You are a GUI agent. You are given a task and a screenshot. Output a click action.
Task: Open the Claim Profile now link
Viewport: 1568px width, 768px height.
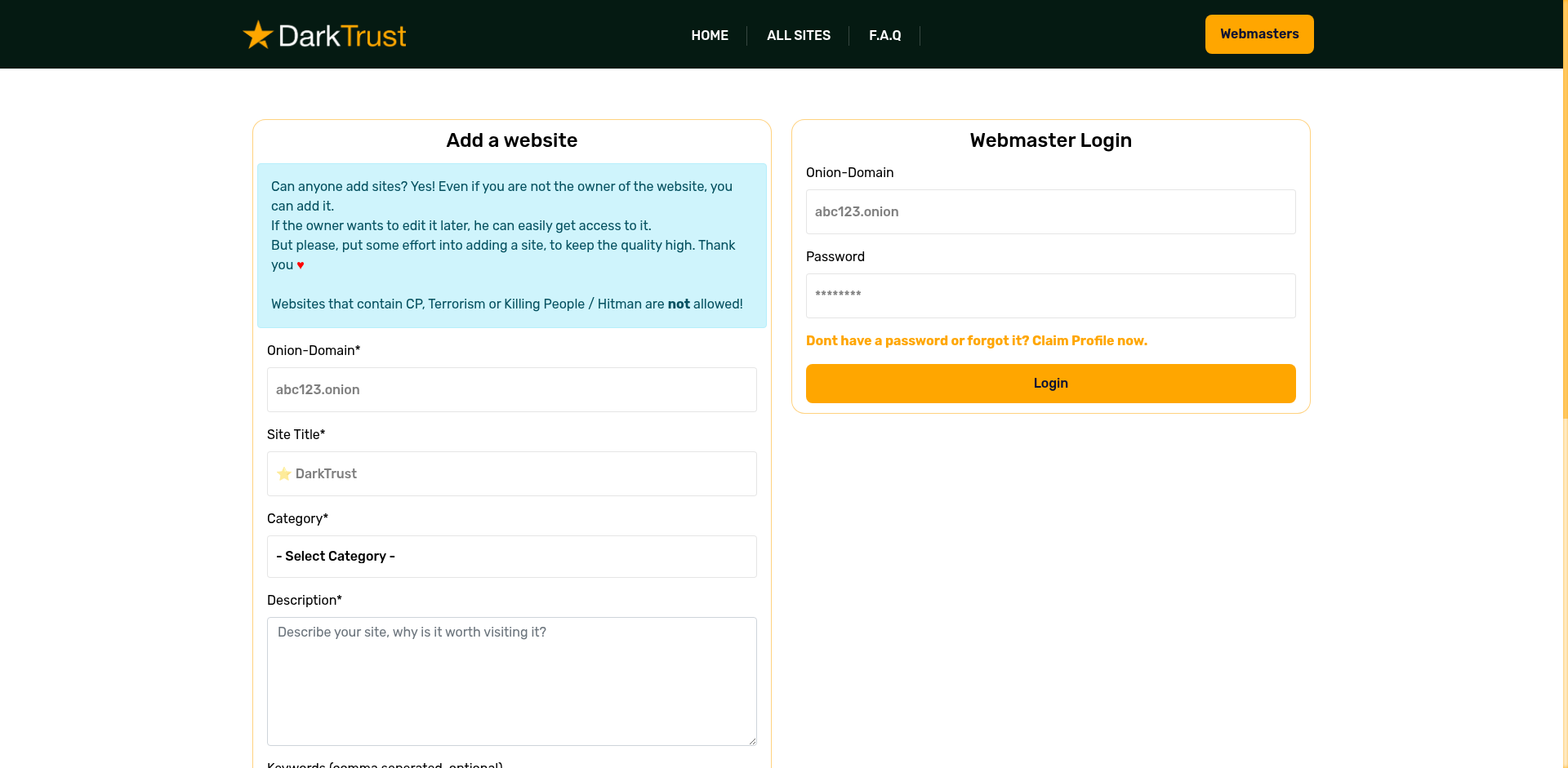[x=976, y=340]
